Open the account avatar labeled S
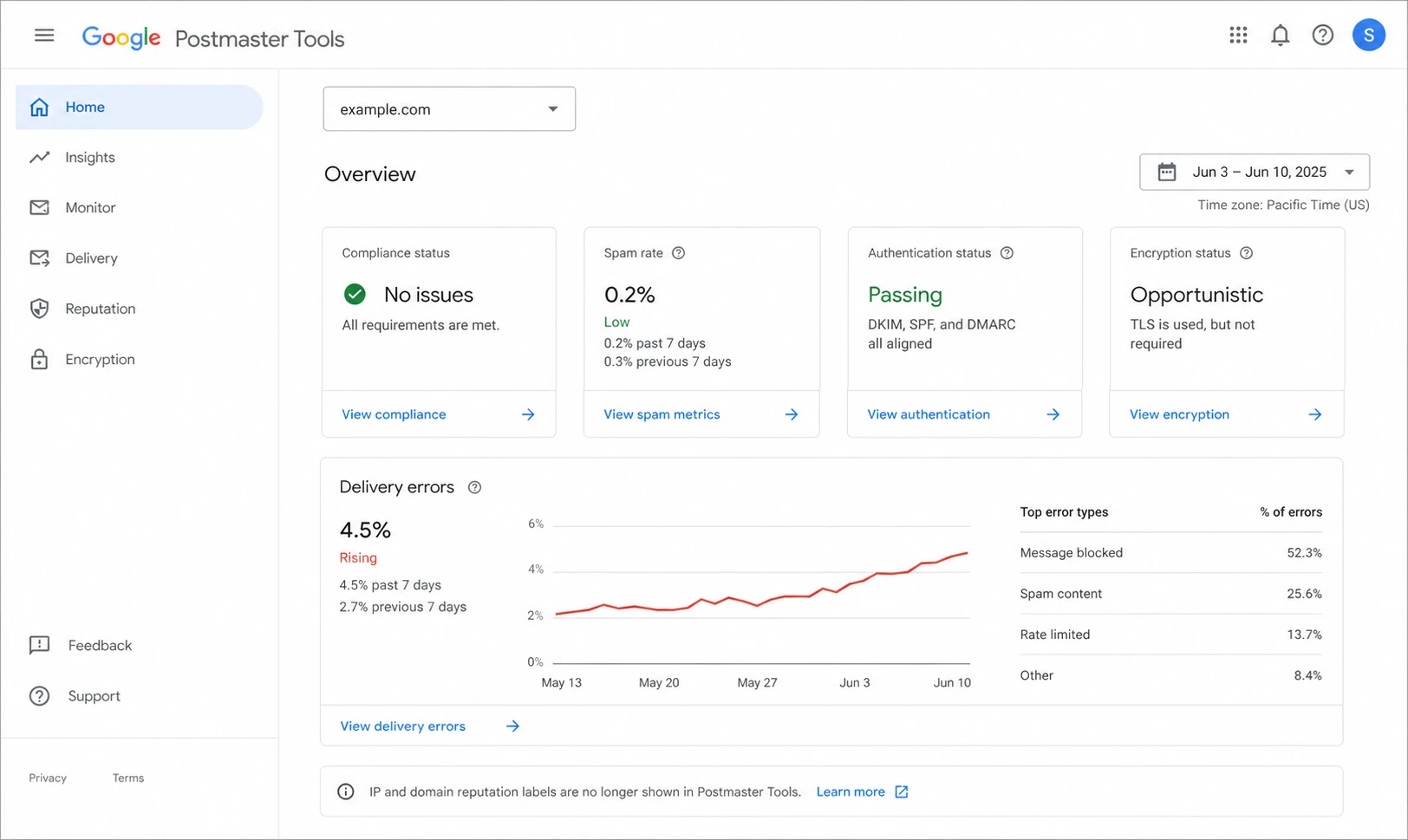 [1368, 35]
